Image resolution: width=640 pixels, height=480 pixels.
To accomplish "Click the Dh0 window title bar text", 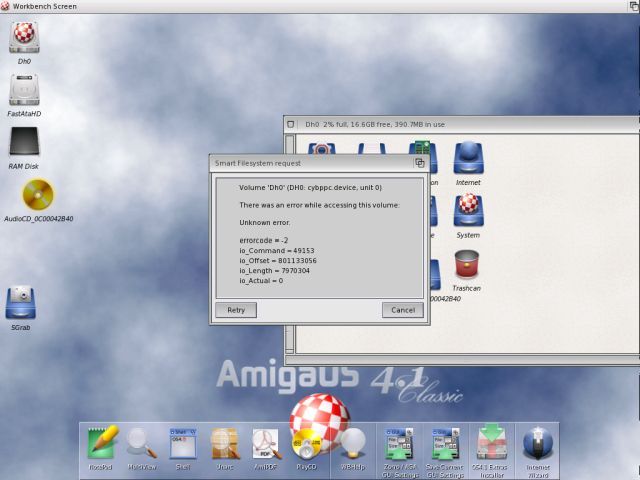I will tap(375, 124).
